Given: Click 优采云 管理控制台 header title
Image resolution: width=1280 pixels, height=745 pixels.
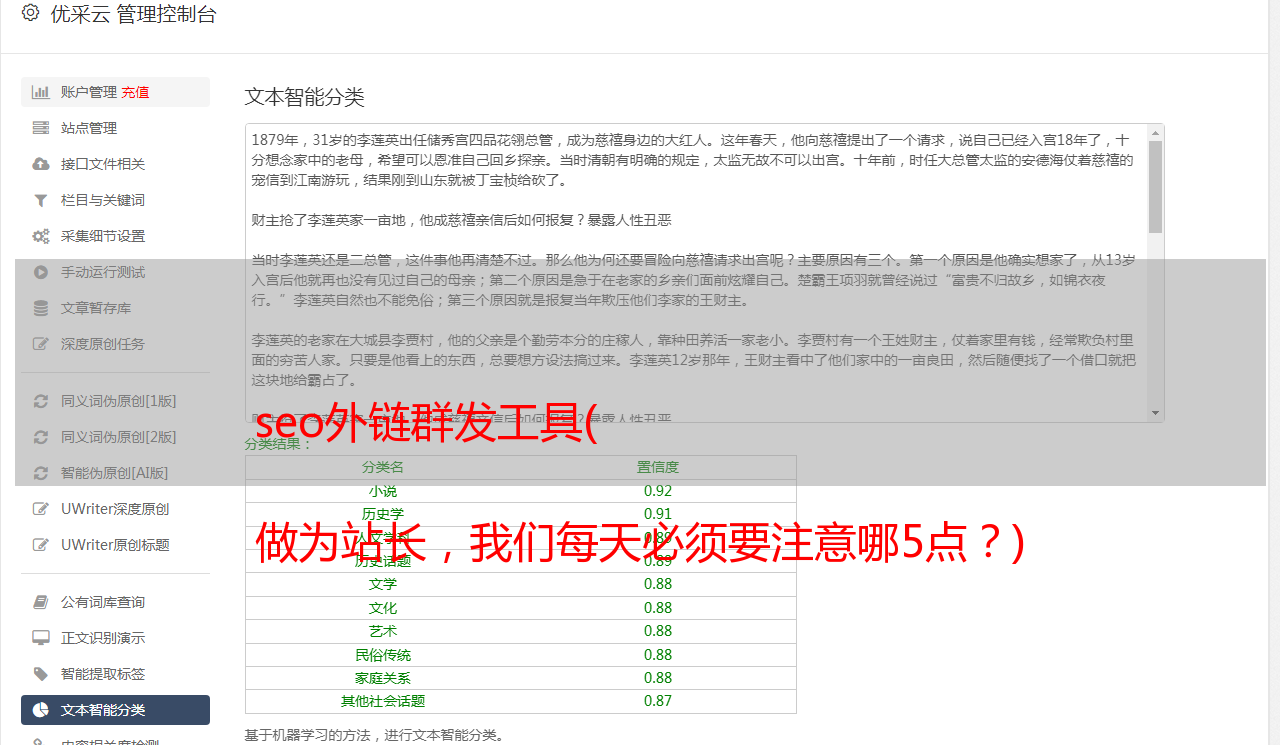Looking at the screenshot, I should [133, 14].
